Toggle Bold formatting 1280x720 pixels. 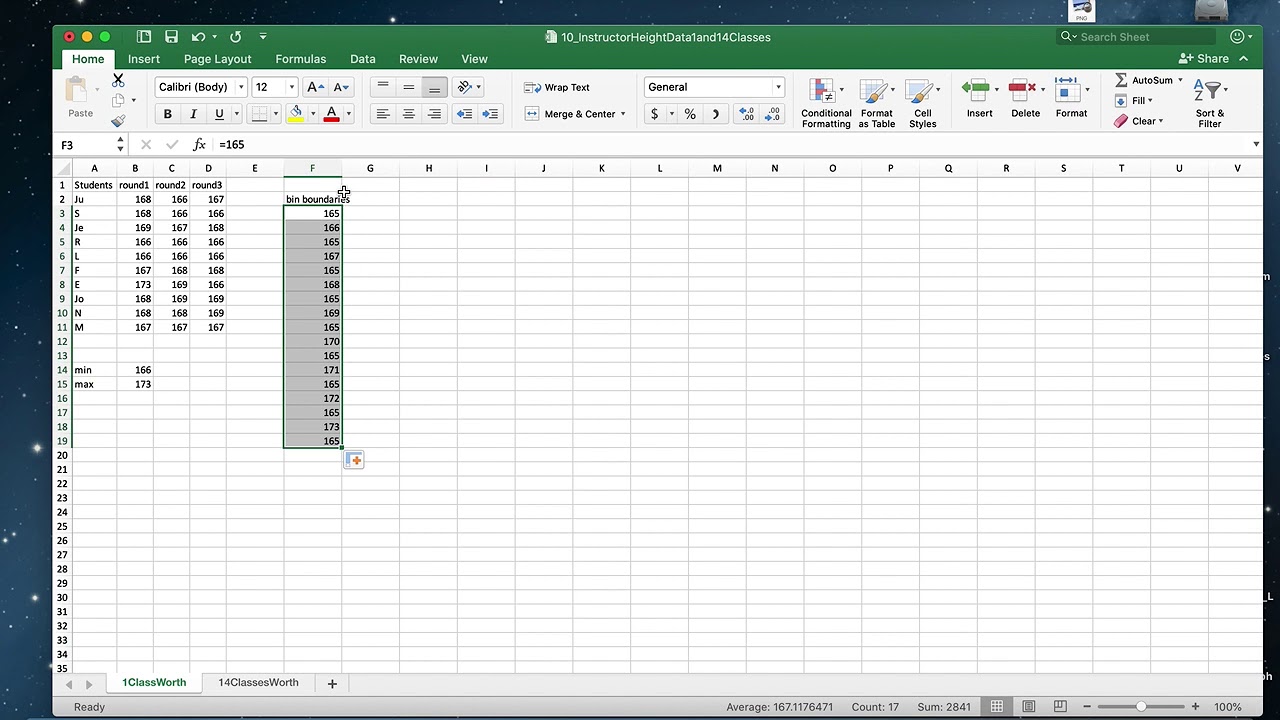pyautogui.click(x=167, y=114)
